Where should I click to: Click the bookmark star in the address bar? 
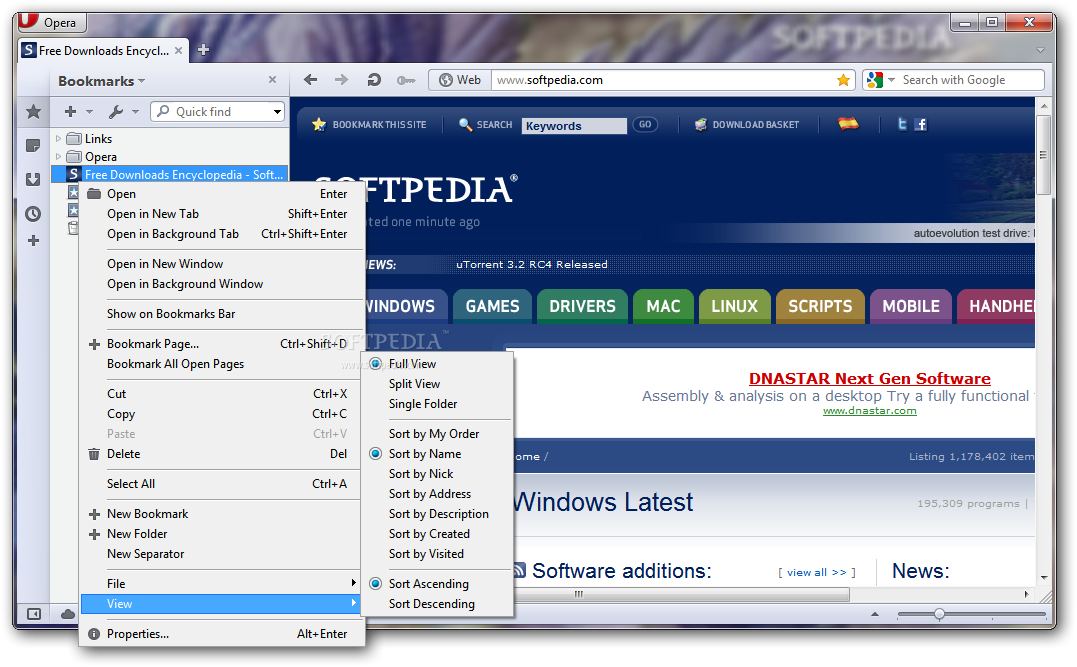tap(843, 80)
